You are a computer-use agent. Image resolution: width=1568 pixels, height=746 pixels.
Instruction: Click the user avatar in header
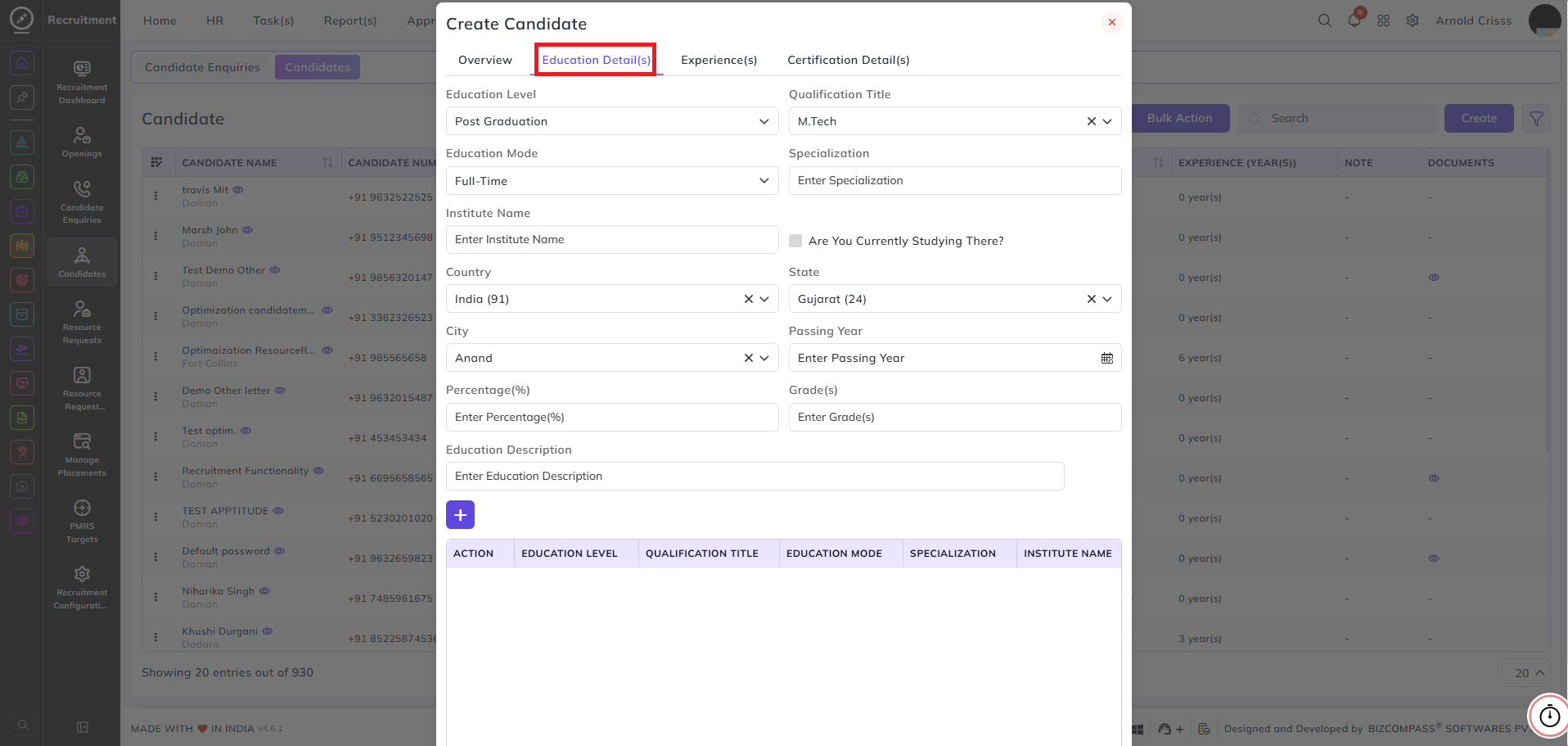1544,20
